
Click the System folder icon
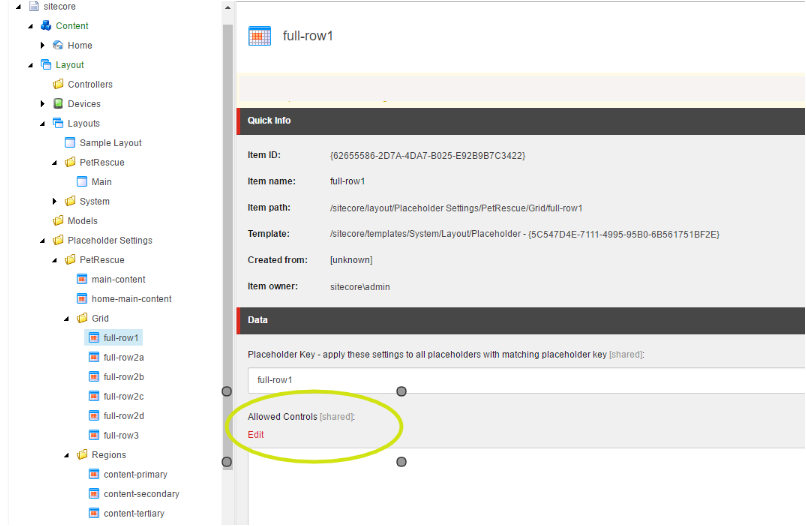click(70, 201)
